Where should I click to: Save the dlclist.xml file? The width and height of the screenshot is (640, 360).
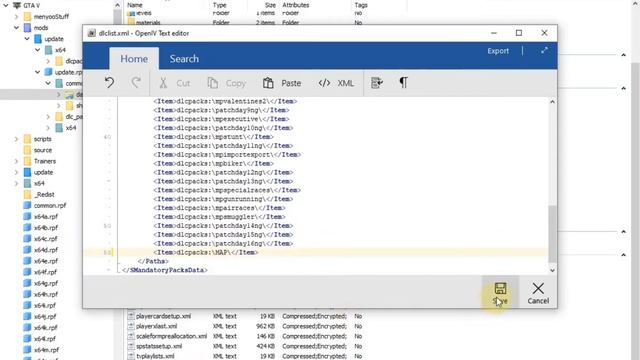point(500,293)
